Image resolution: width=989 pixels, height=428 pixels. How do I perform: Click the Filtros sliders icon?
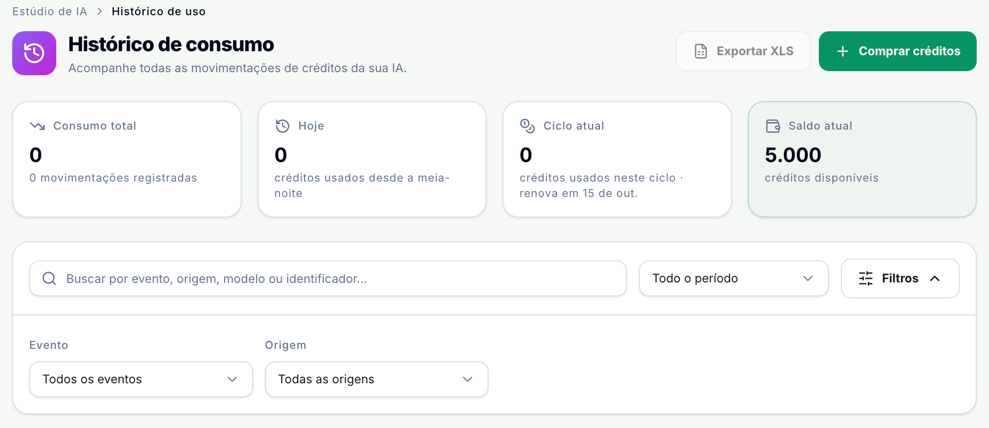coord(866,278)
